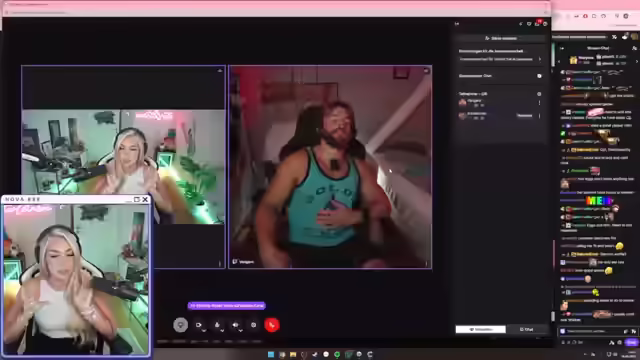Click the red leave call button

[x=272, y=325]
